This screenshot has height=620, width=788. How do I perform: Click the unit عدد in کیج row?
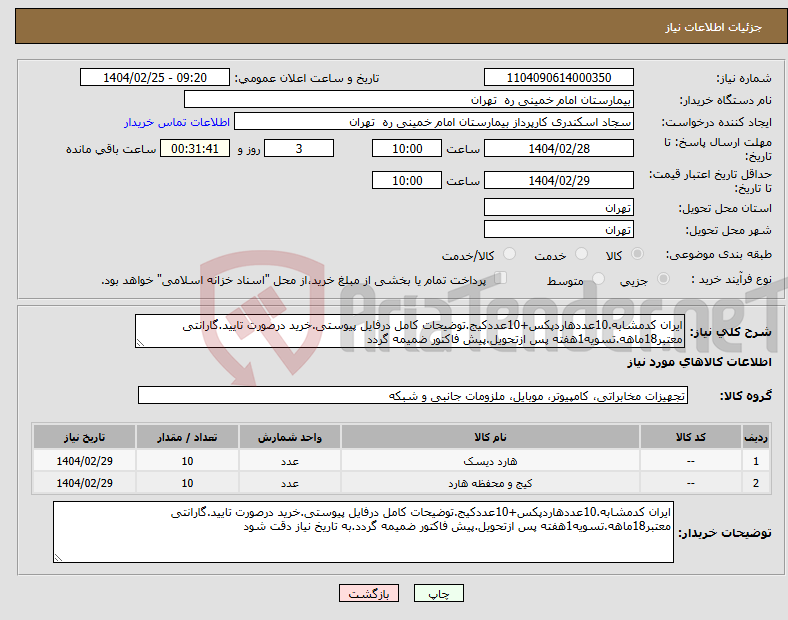tap(290, 483)
